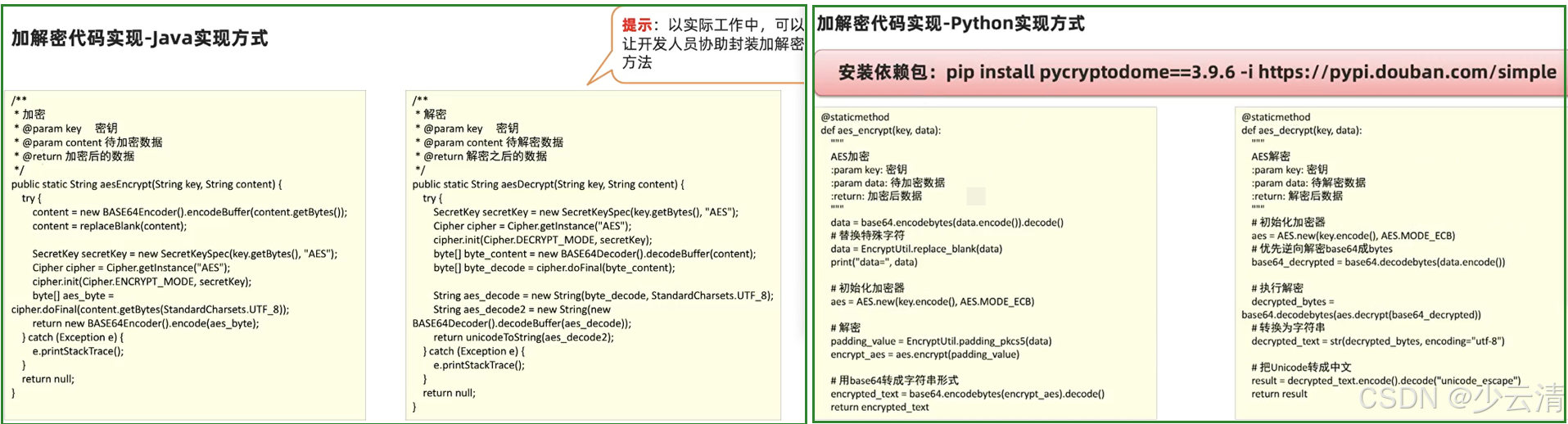Click the docstring heading AES加密
Image resolution: width=1568 pixels, height=424 pixels.
pos(850,156)
